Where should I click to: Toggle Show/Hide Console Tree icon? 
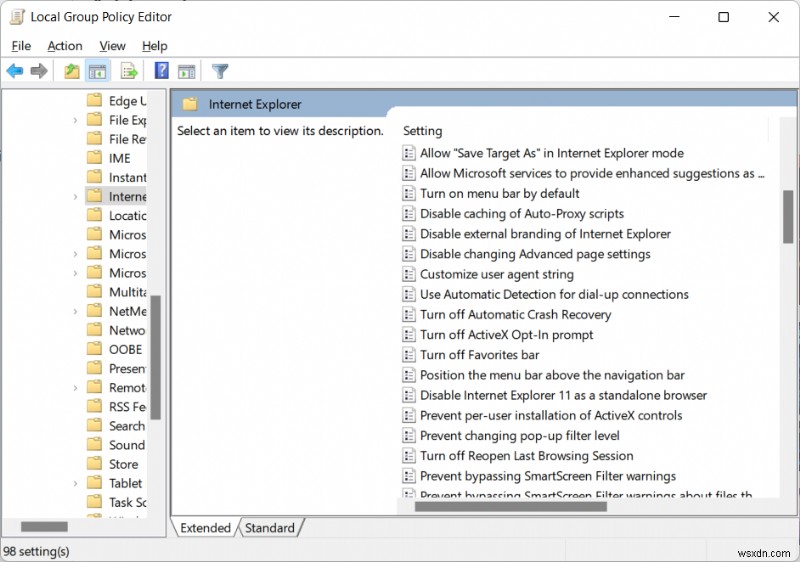tap(97, 71)
